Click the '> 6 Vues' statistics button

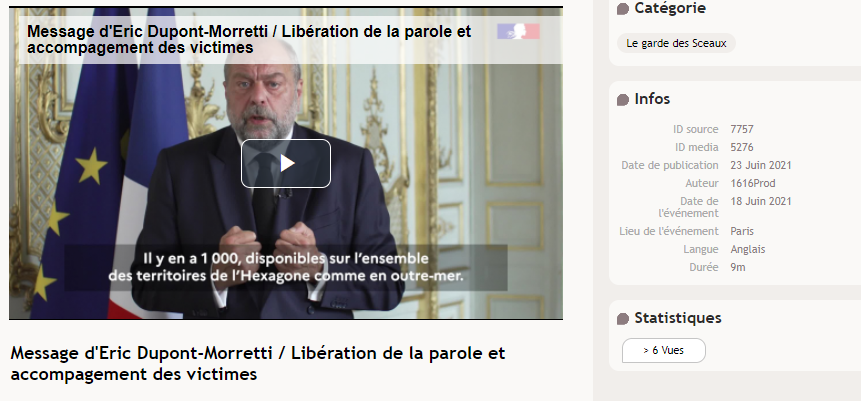[663, 350]
